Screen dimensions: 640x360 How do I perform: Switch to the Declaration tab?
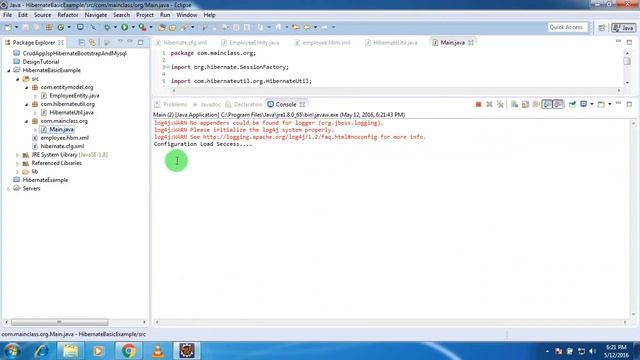coord(244,104)
